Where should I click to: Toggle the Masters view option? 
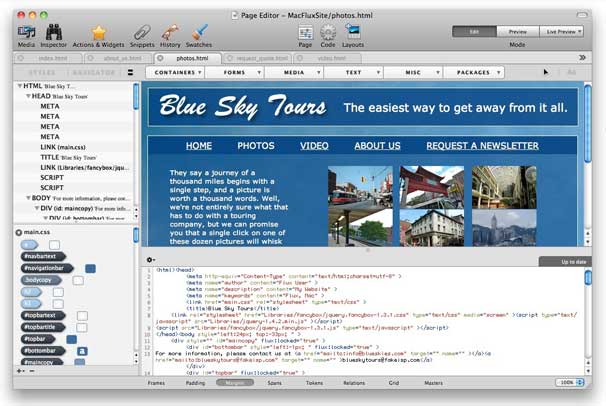click(x=434, y=383)
